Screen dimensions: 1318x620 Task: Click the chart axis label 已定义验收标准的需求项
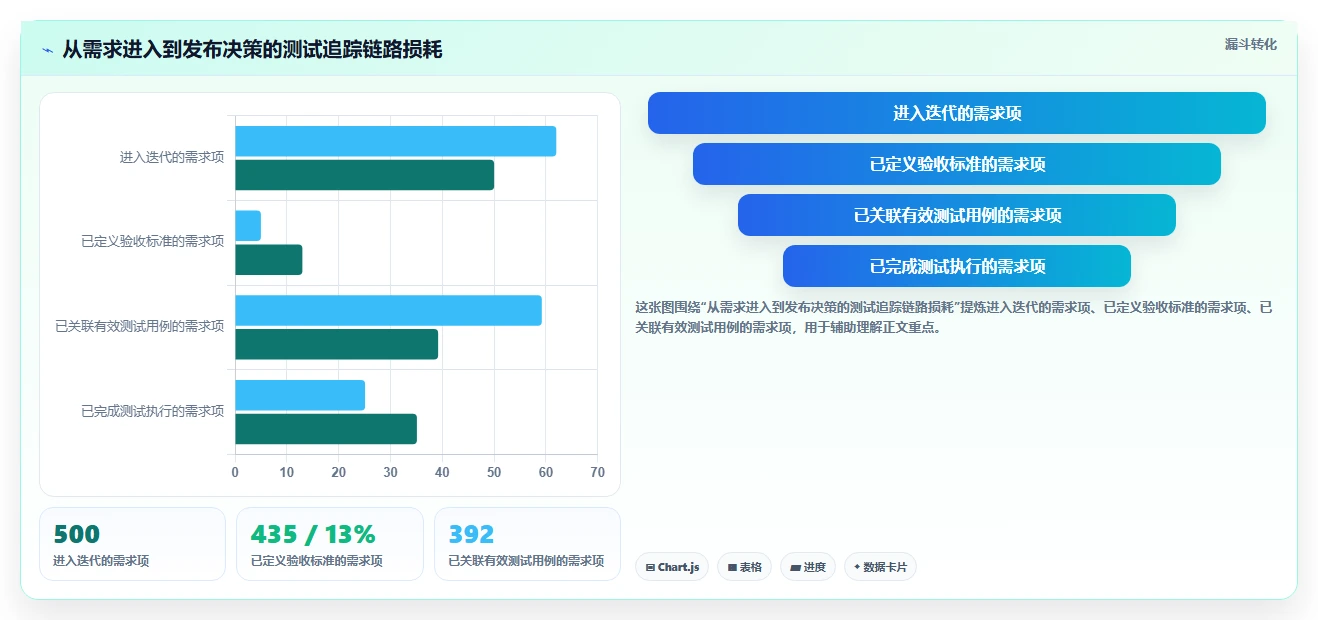(x=153, y=242)
